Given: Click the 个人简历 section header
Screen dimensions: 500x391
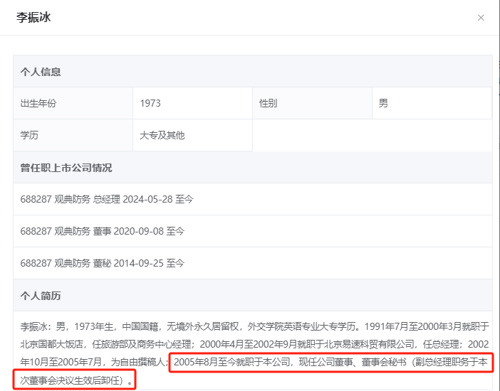Looking at the screenshot, I should [253, 295].
